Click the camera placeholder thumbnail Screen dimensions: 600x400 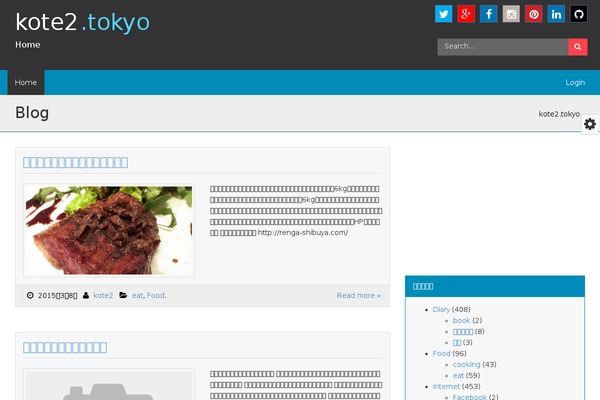click(109, 384)
